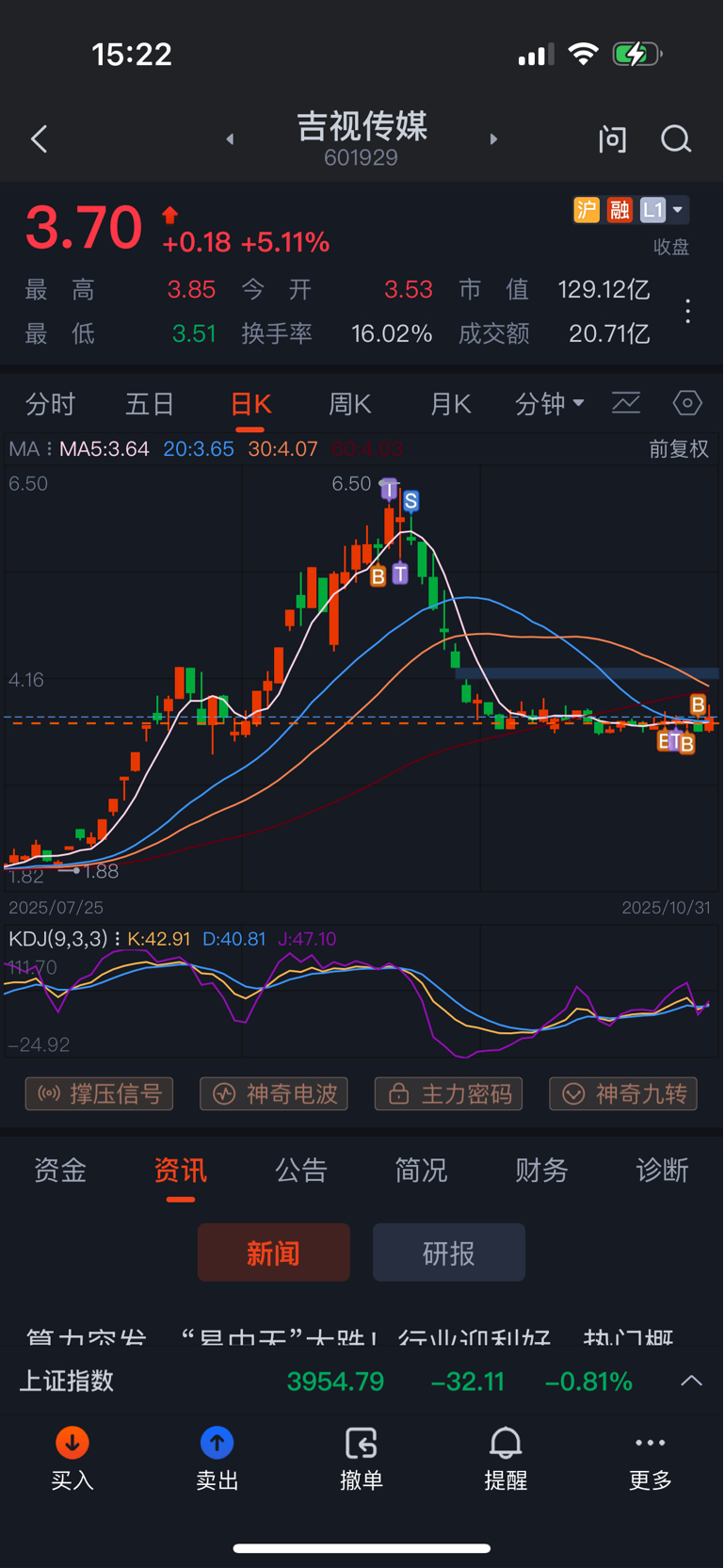Open the 问 ask assistant icon
The width and height of the screenshot is (724, 1568).
613,139
